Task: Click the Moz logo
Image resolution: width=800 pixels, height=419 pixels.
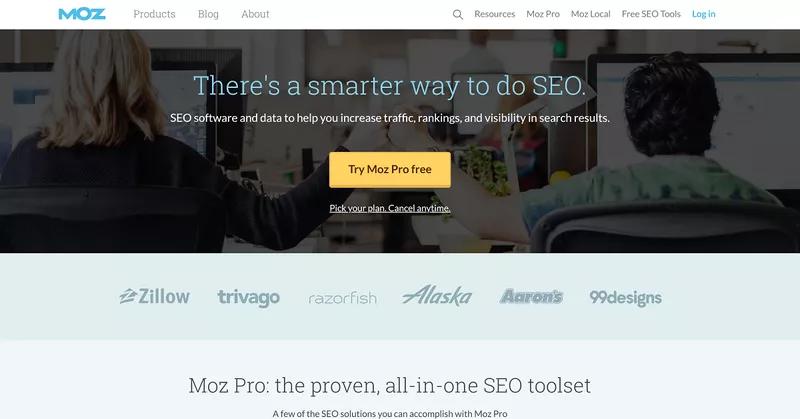Action: (x=82, y=14)
